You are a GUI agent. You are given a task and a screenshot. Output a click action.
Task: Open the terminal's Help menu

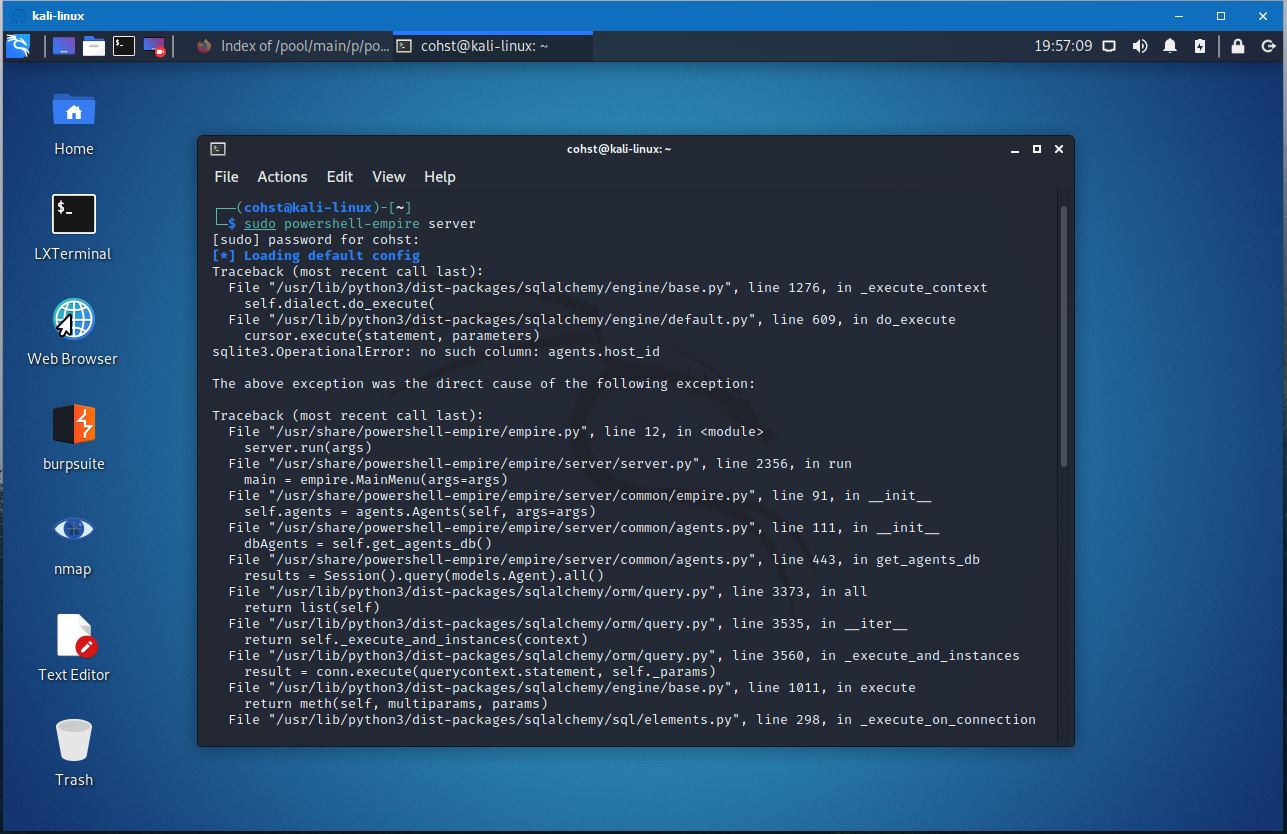coord(440,177)
